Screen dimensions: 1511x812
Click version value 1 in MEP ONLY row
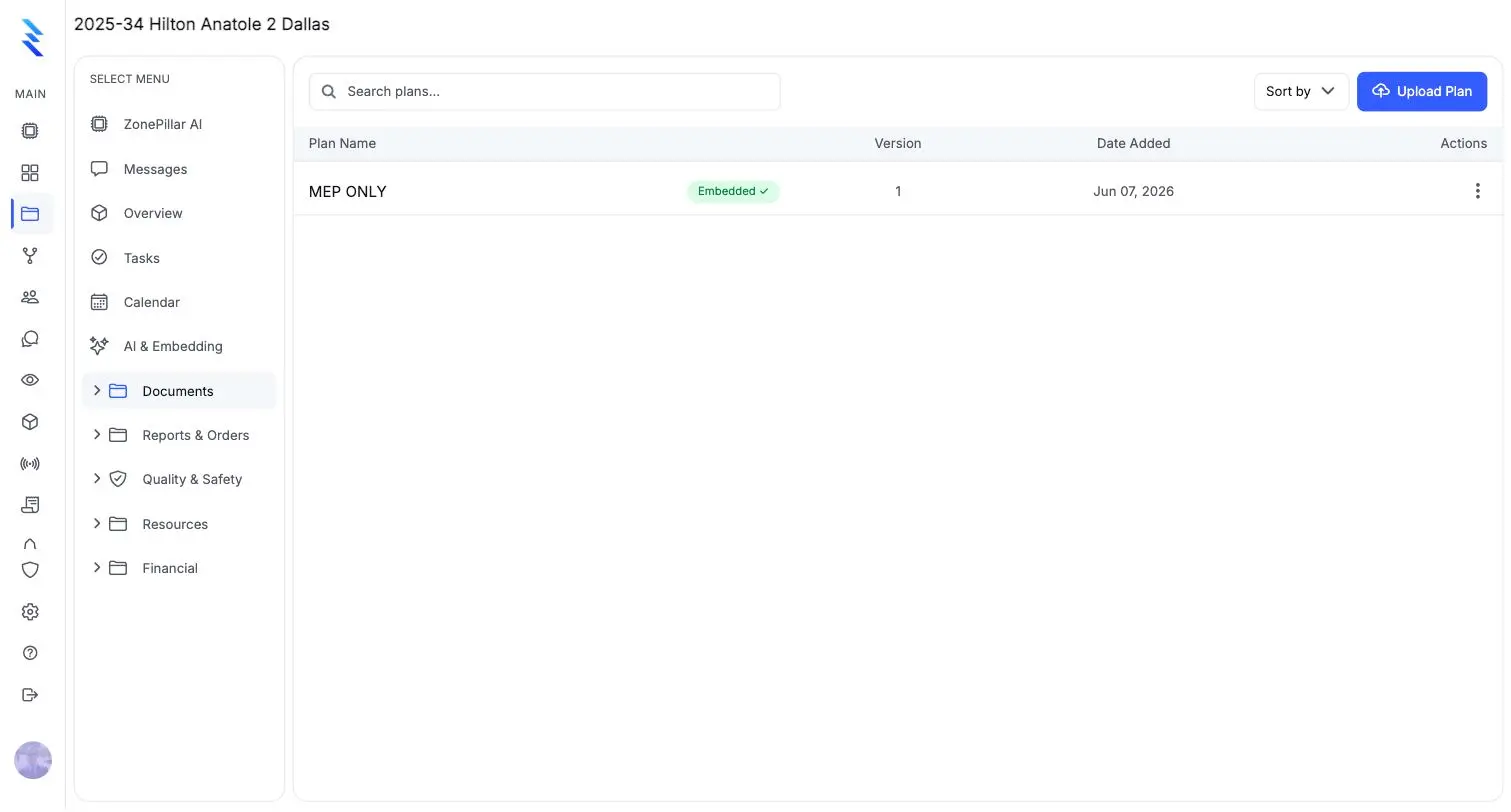tap(898, 191)
